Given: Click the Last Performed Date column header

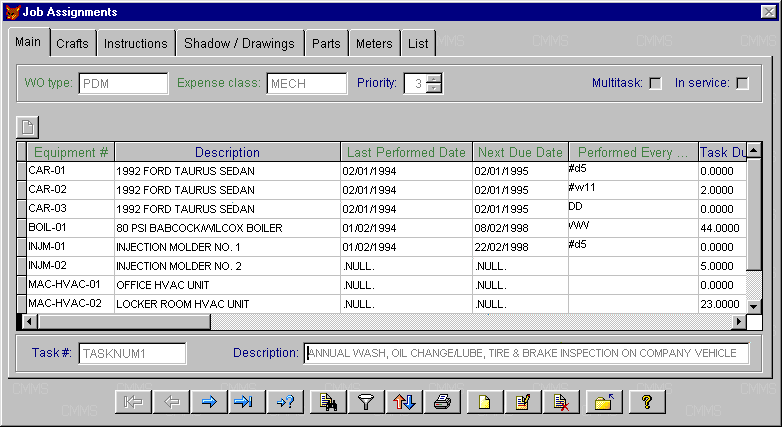Looking at the screenshot, I should 406,153.
